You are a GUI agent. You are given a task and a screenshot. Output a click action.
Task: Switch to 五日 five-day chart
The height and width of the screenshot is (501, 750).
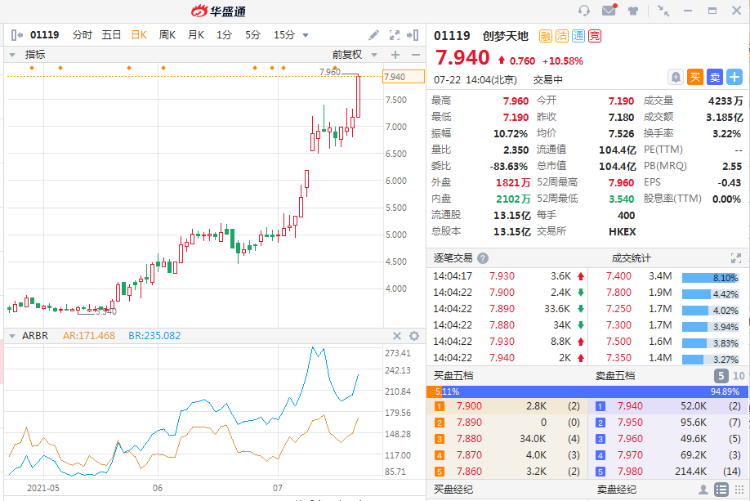pos(111,35)
